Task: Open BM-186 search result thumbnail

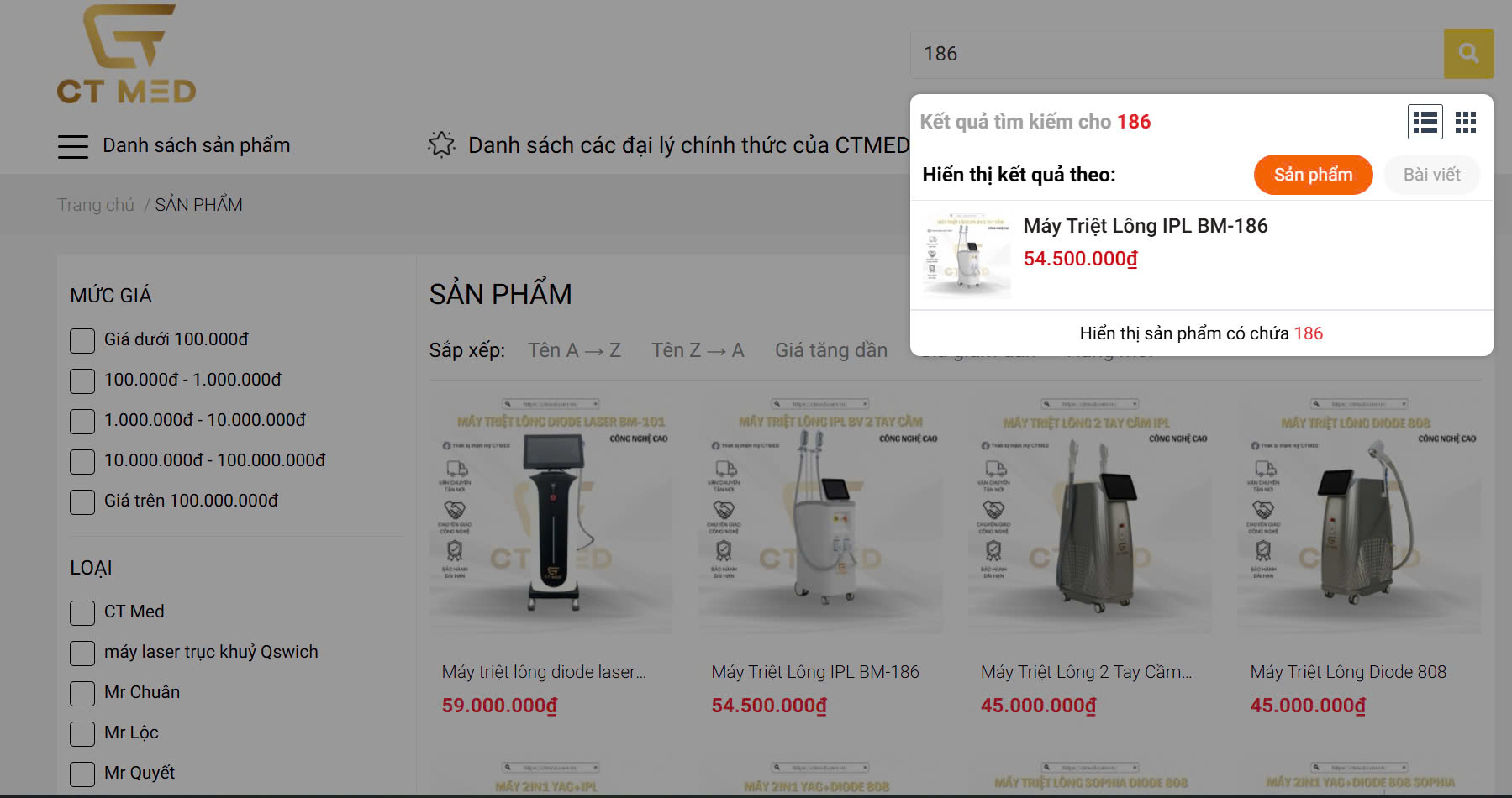Action: [x=967, y=256]
